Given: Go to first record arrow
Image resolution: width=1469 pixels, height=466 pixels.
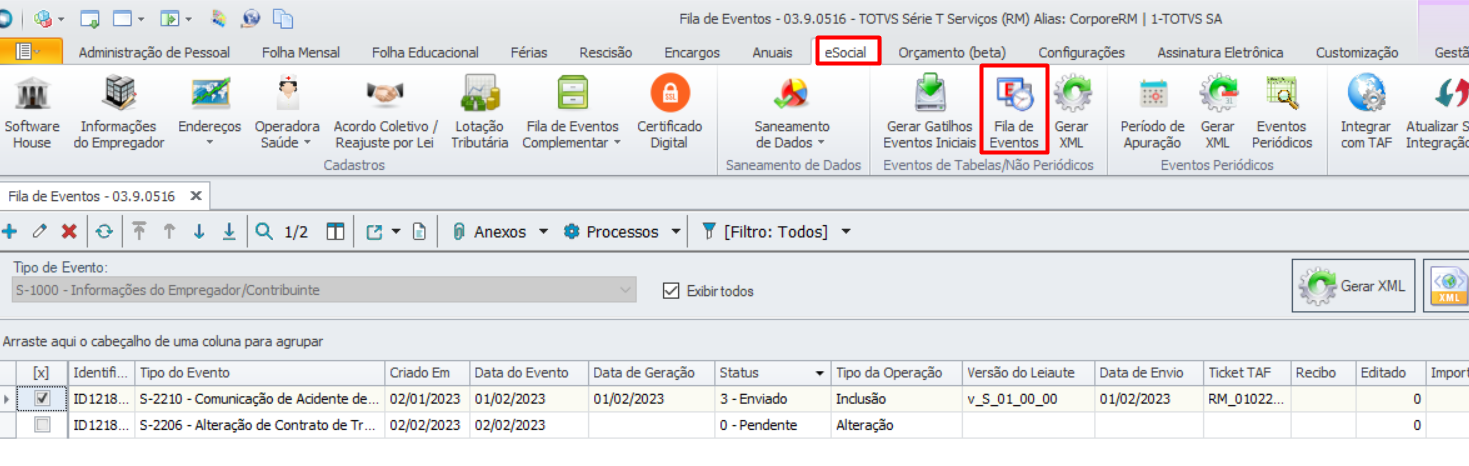Looking at the screenshot, I should point(139,232).
